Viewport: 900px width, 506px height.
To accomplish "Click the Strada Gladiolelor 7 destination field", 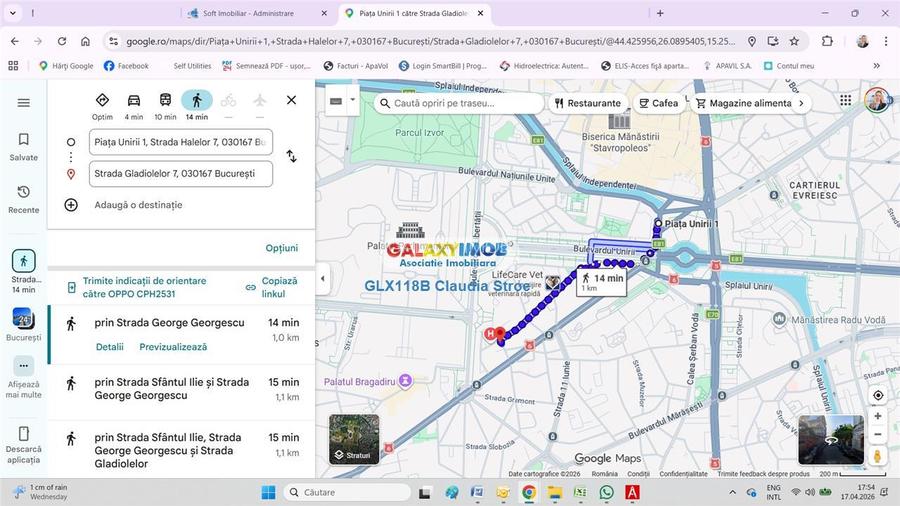I will [180, 173].
